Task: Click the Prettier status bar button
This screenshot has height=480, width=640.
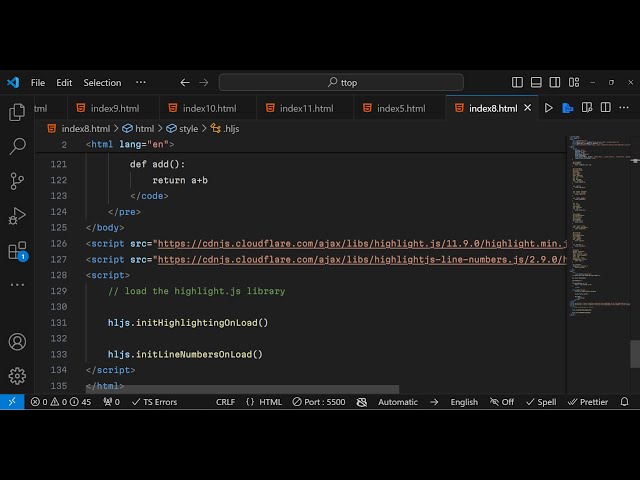Action: click(x=587, y=402)
